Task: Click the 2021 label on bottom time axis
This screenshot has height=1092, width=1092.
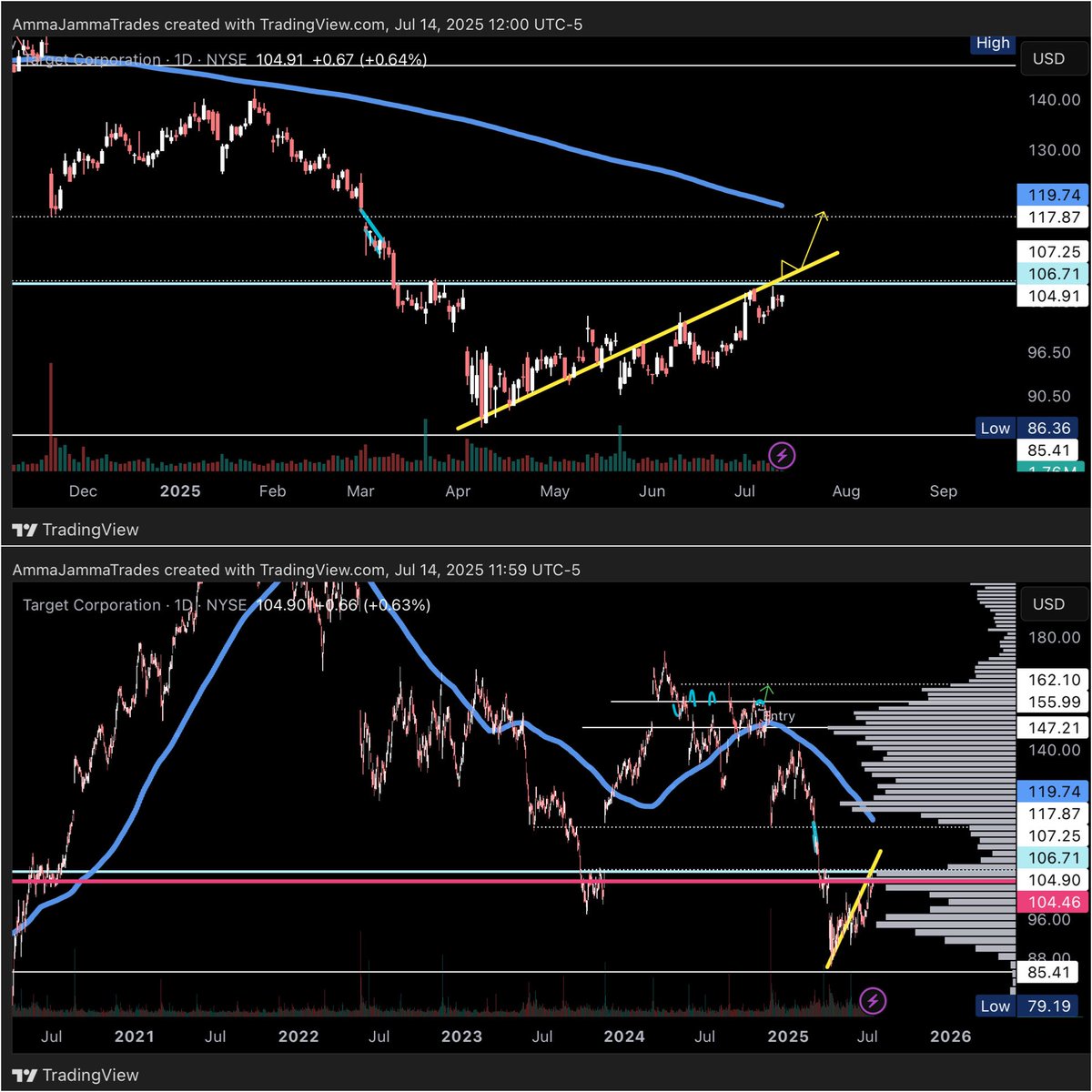Action: pos(135,1036)
